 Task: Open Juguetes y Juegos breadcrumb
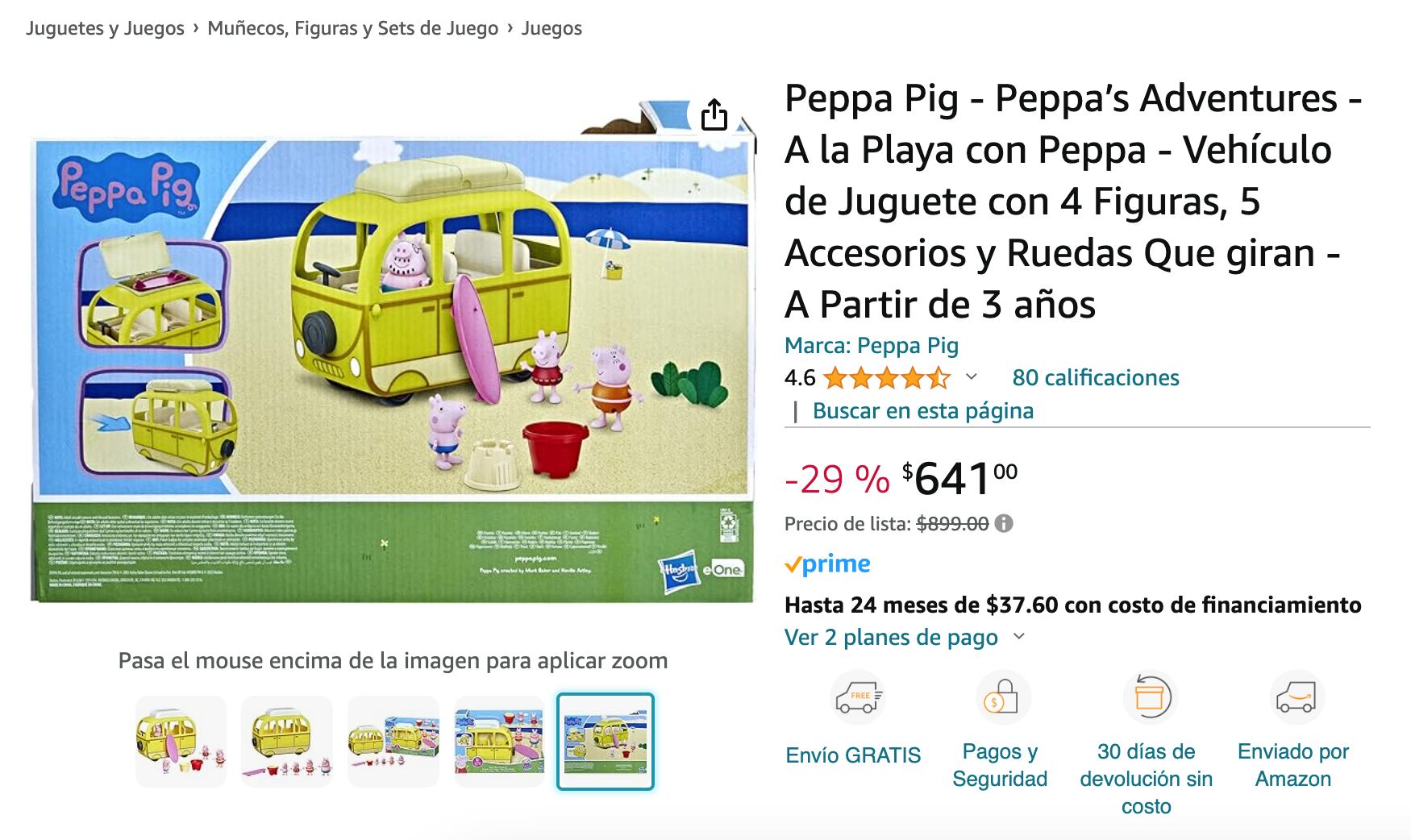click(105, 28)
